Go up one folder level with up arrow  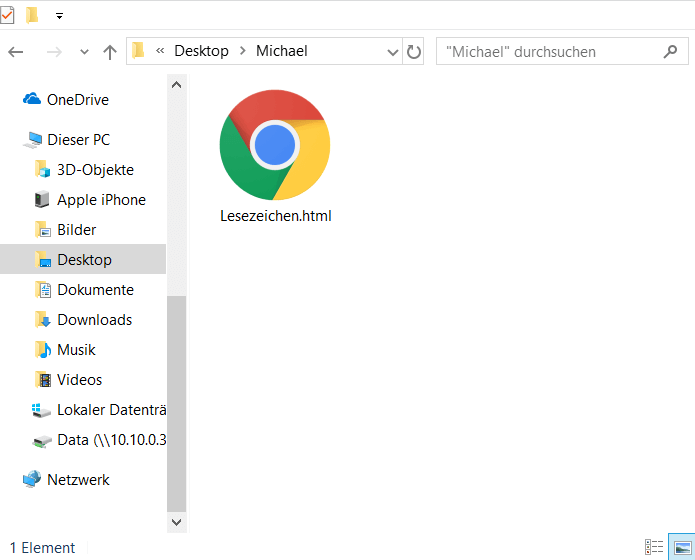click(110, 52)
